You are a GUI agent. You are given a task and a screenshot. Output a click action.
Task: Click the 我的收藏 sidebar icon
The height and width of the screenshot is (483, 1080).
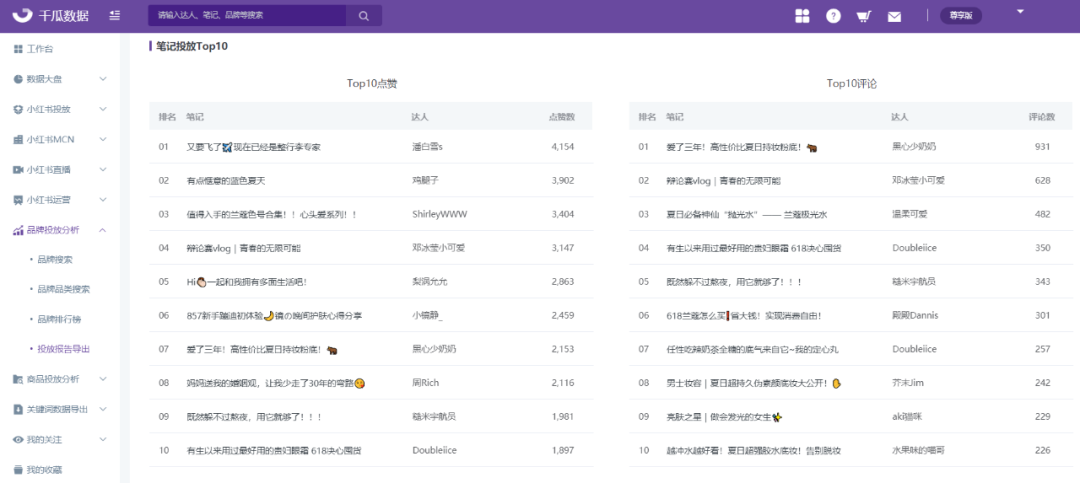(x=19, y=469)
